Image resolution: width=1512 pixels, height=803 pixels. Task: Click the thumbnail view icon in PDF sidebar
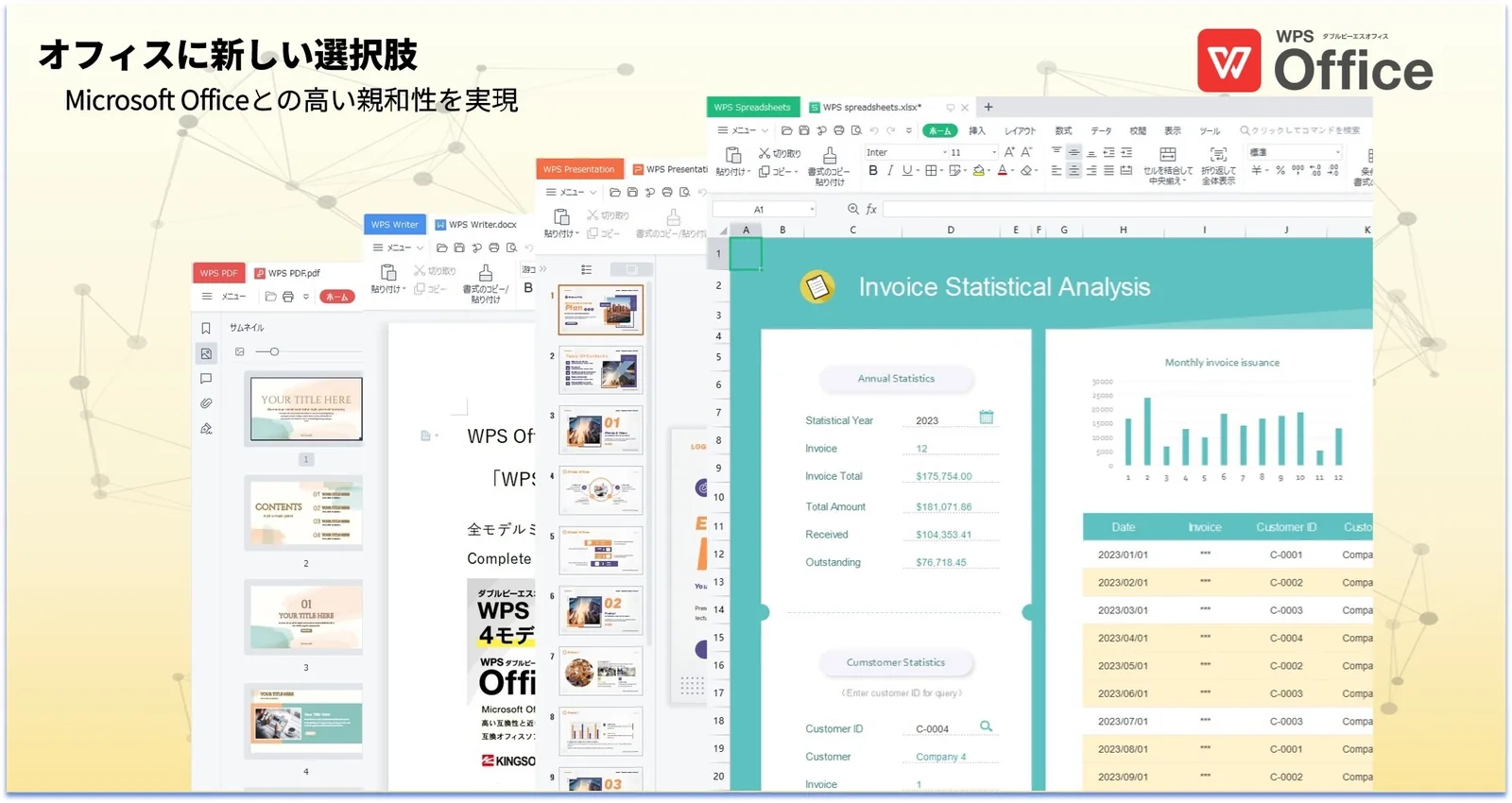pyautogui.click(x=206, y=353)
